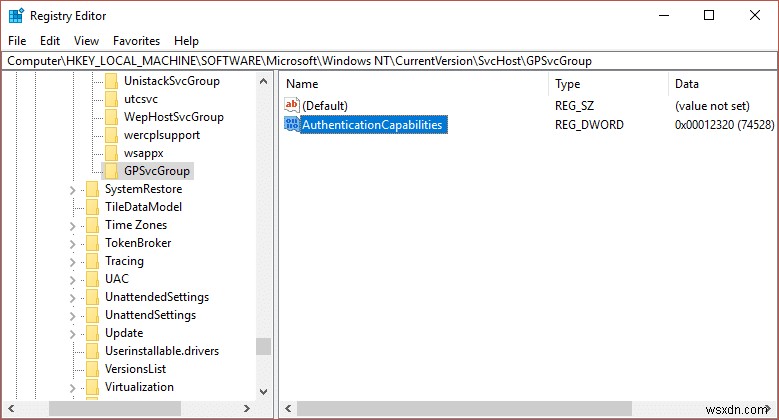Minimize the Registry Editor window
Screen dimensions: 779x420
(664, 15)
